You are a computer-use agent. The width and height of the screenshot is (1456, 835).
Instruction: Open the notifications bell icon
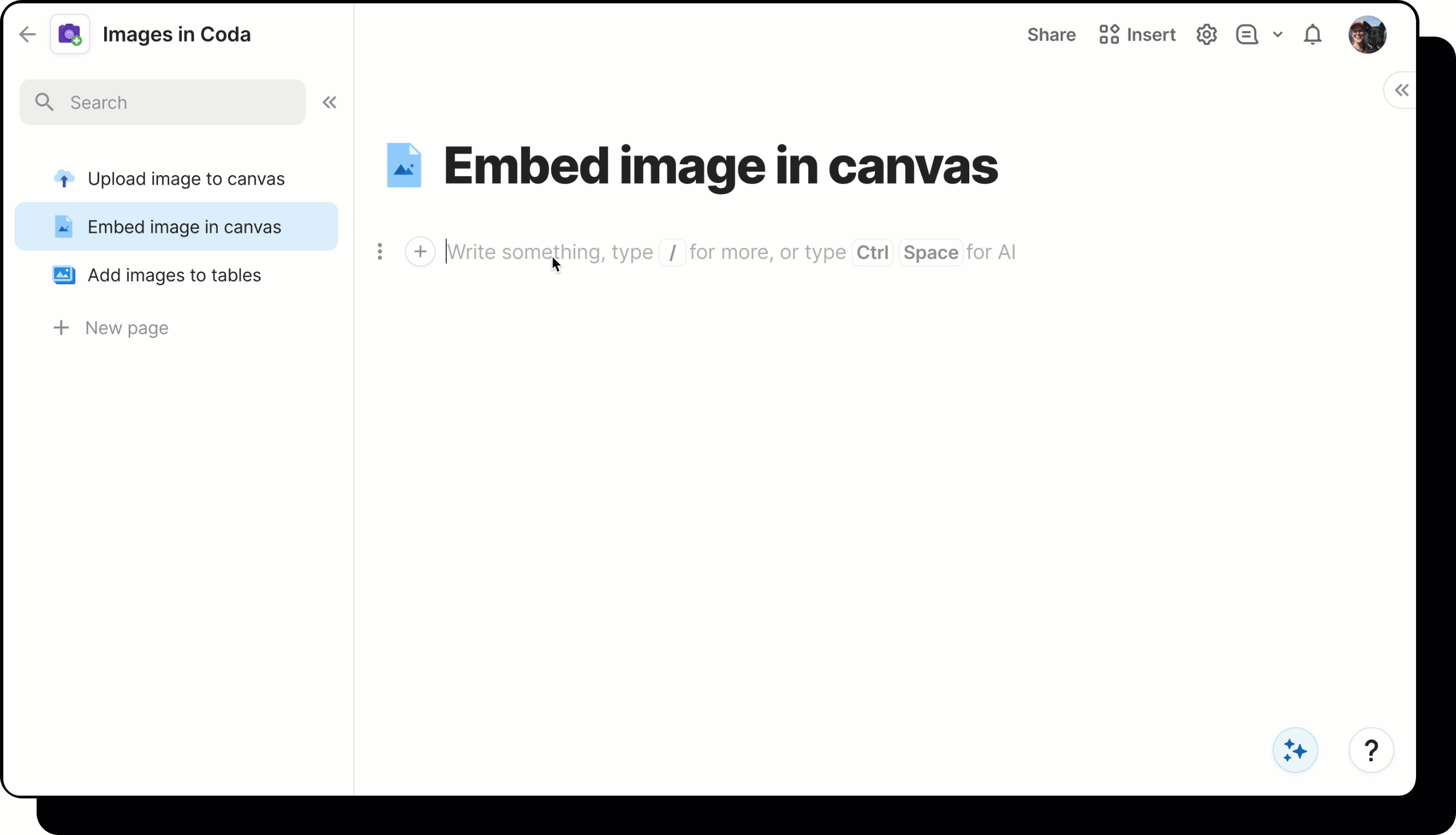click(x=1312, y=34)
